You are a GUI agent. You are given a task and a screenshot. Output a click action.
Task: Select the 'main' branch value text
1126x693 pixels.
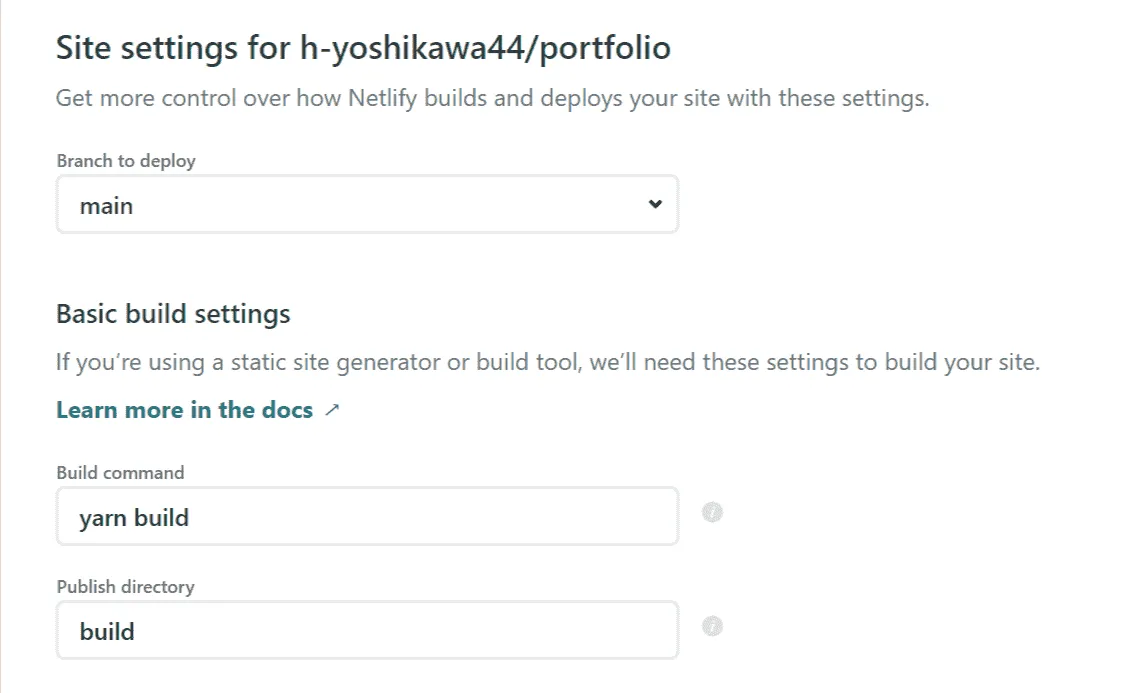click(107, 206)
